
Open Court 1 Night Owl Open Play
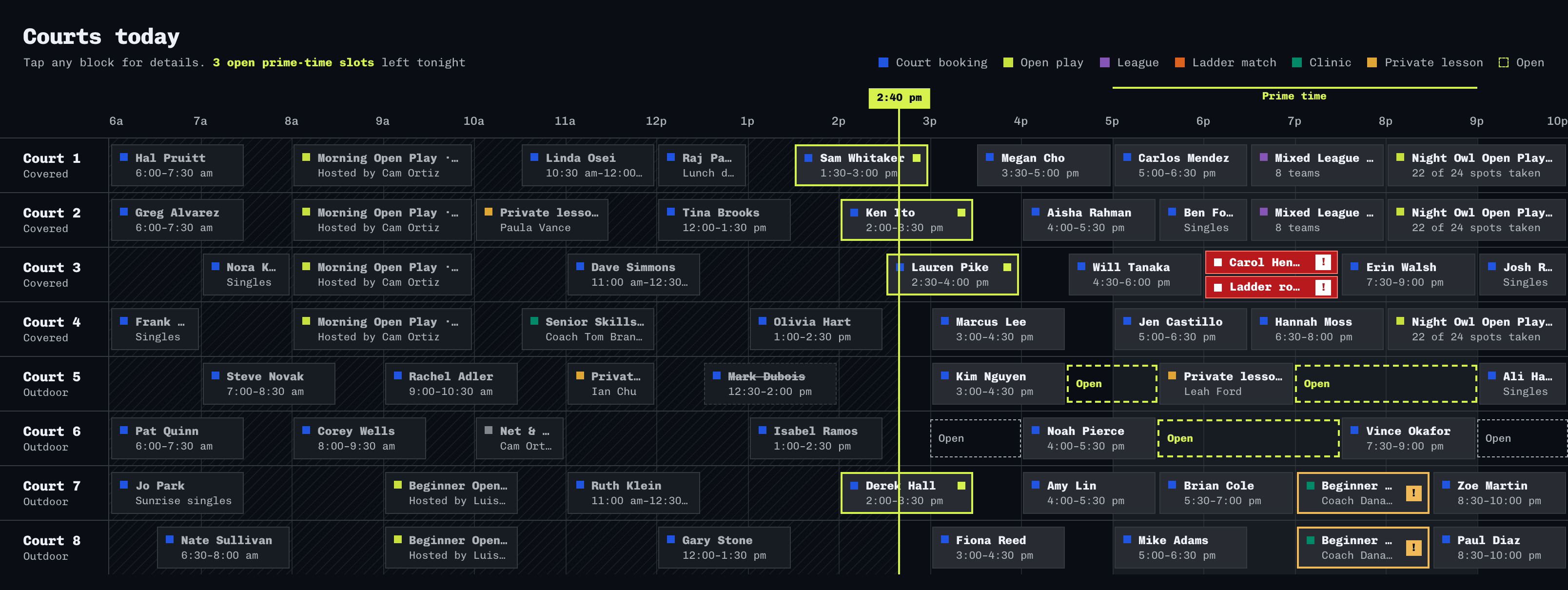pos(1477,165)
